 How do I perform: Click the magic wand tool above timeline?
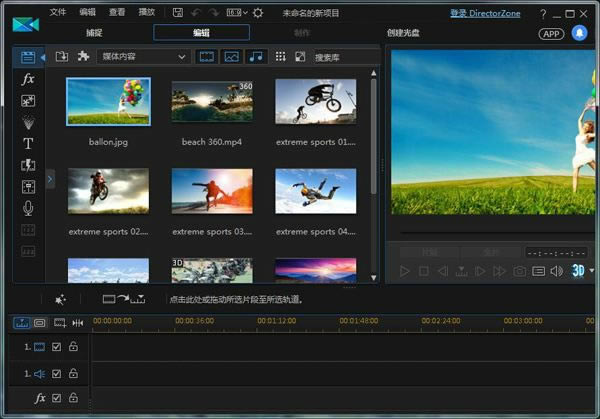click(60, 299)
